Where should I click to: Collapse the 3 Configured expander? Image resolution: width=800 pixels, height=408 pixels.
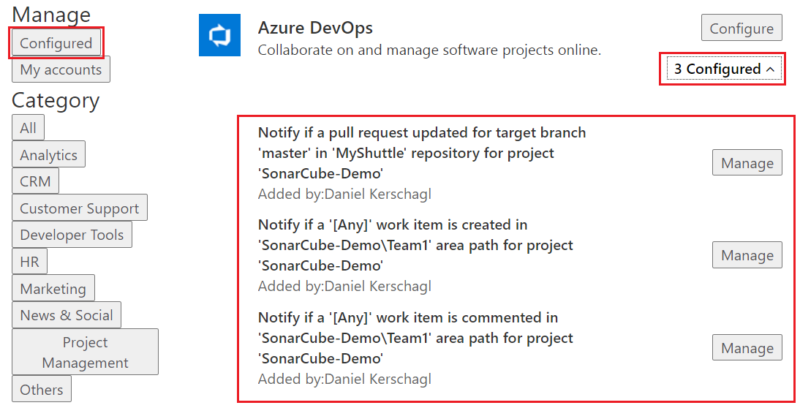click(x=723, y=69)
